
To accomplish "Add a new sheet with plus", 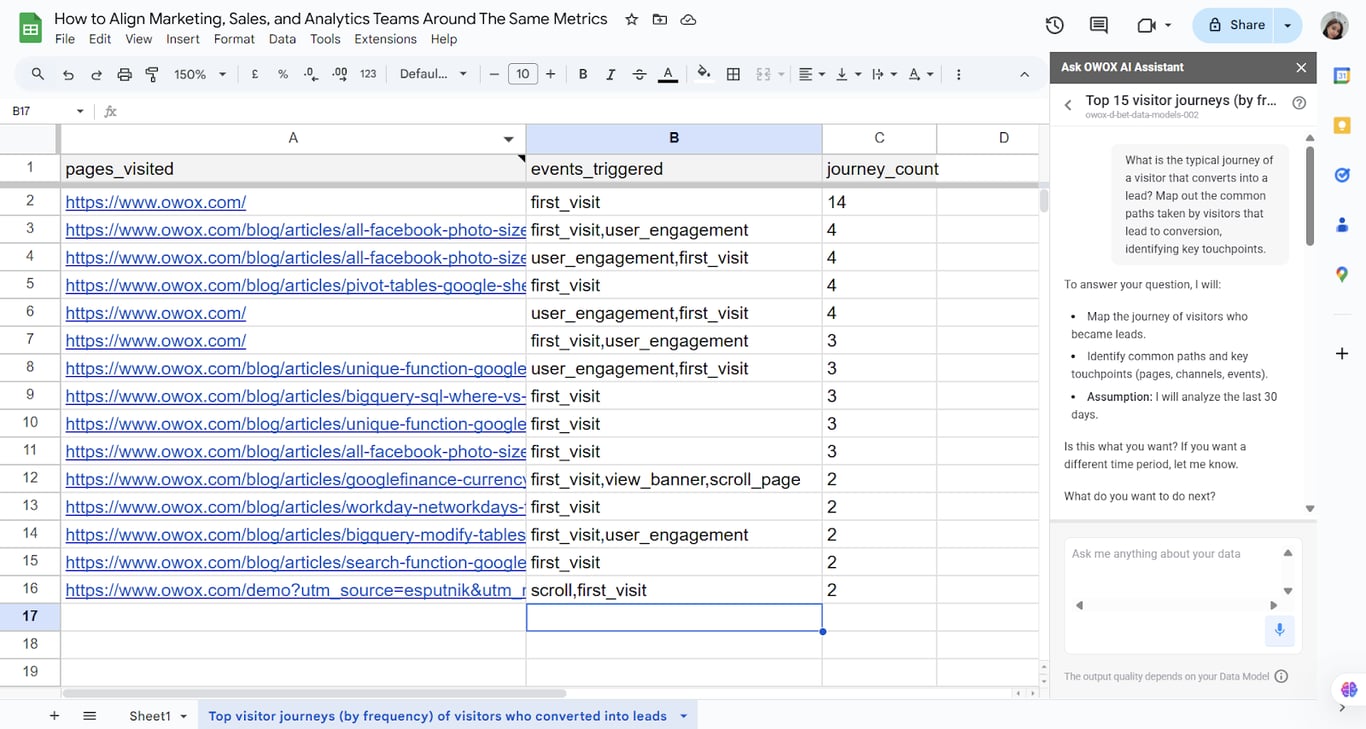I will click(54, 716).
